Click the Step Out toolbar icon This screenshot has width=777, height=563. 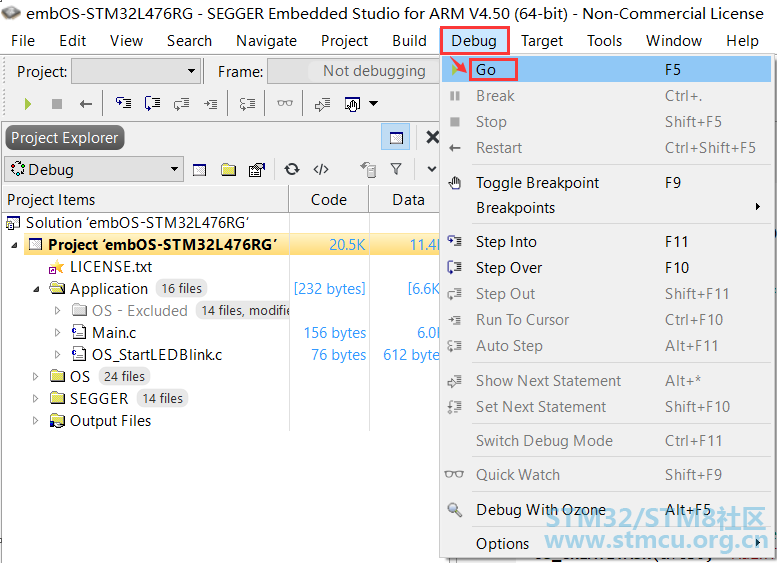[181, 103]
